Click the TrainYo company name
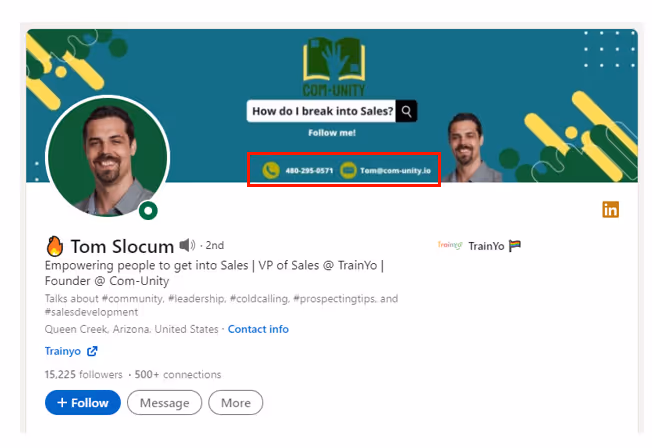 (x=486, y=246)
